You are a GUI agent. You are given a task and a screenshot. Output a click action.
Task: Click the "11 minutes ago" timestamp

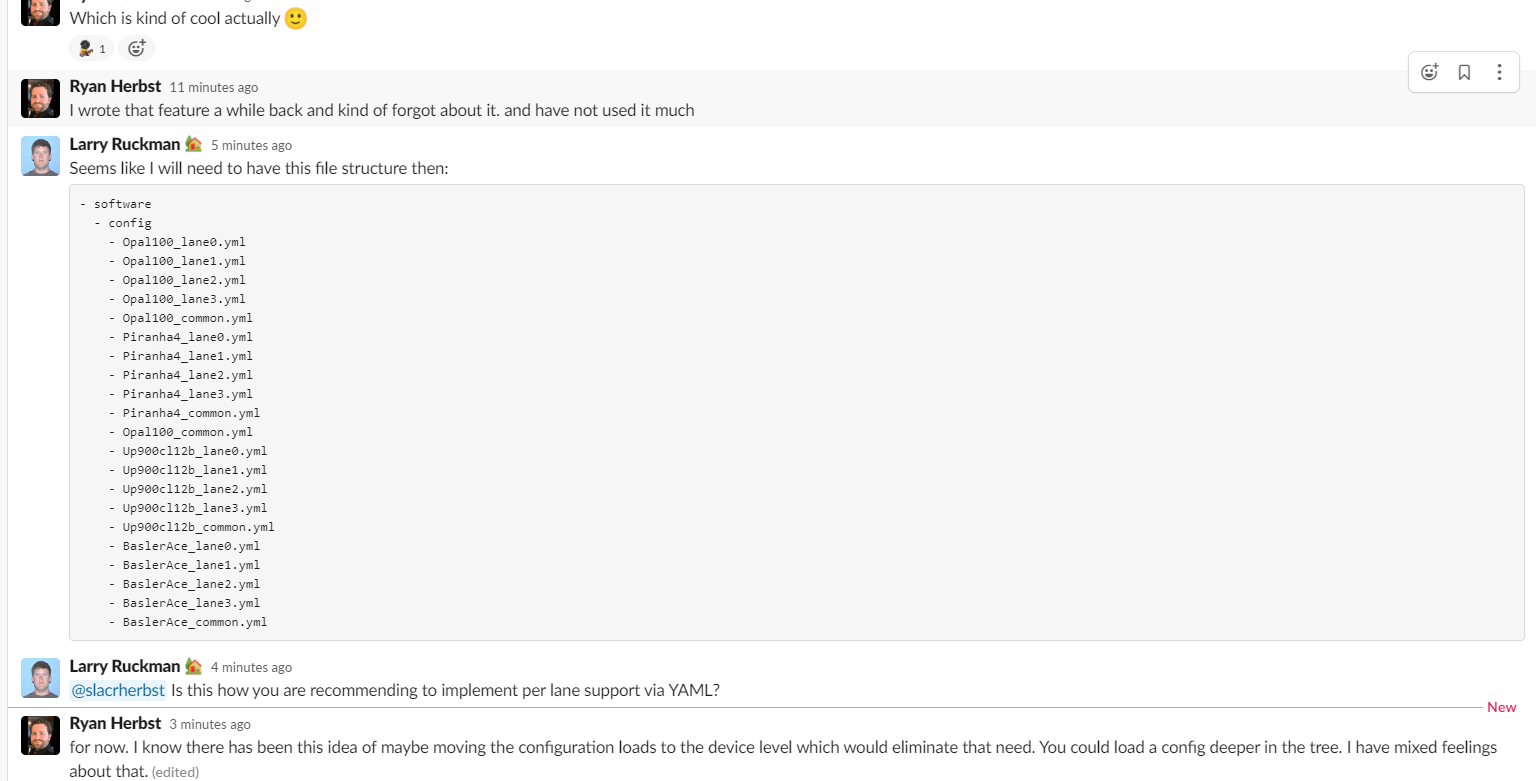click(213, 88)
